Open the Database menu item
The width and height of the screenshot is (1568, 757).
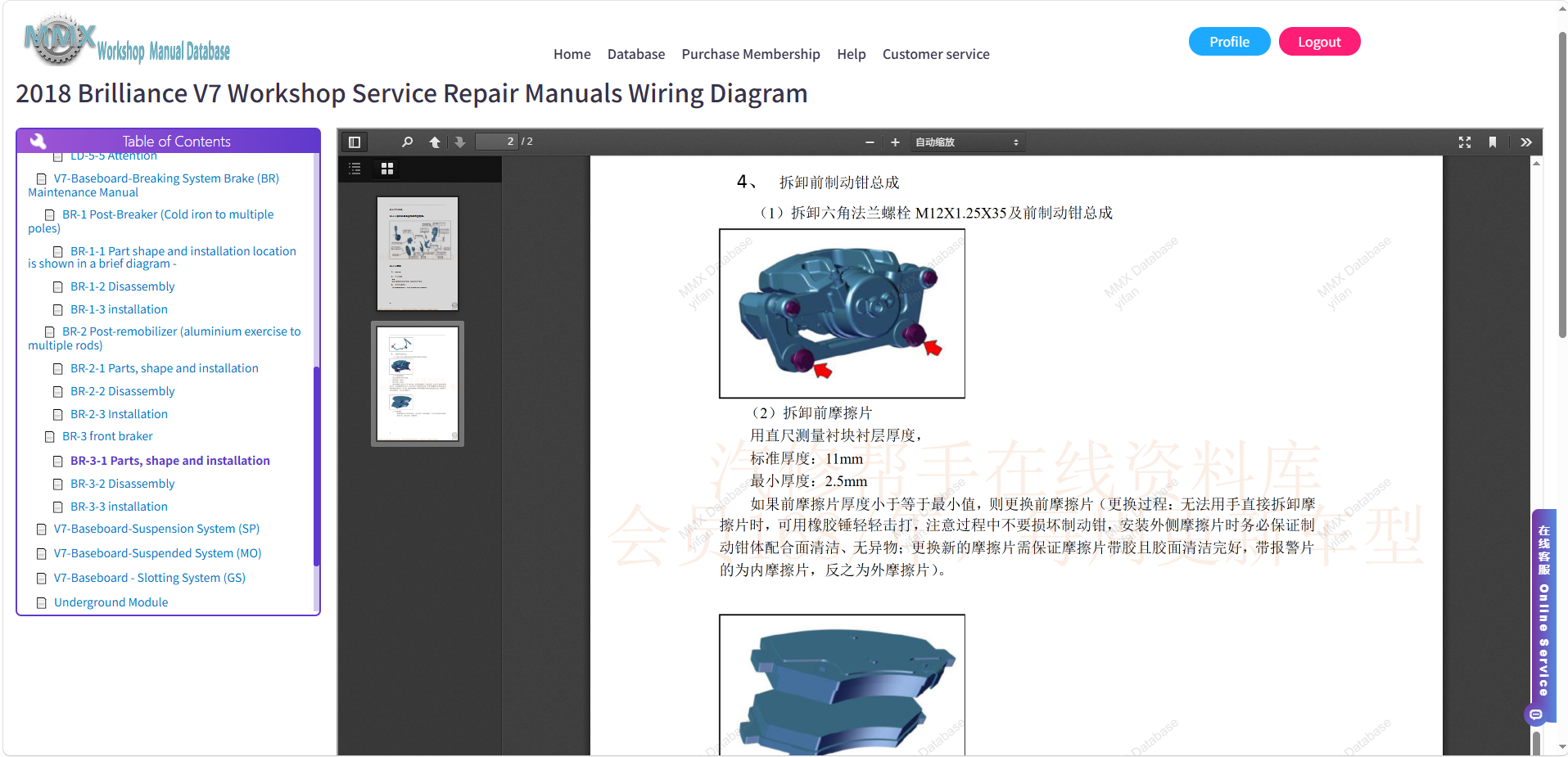pos(636,54)
